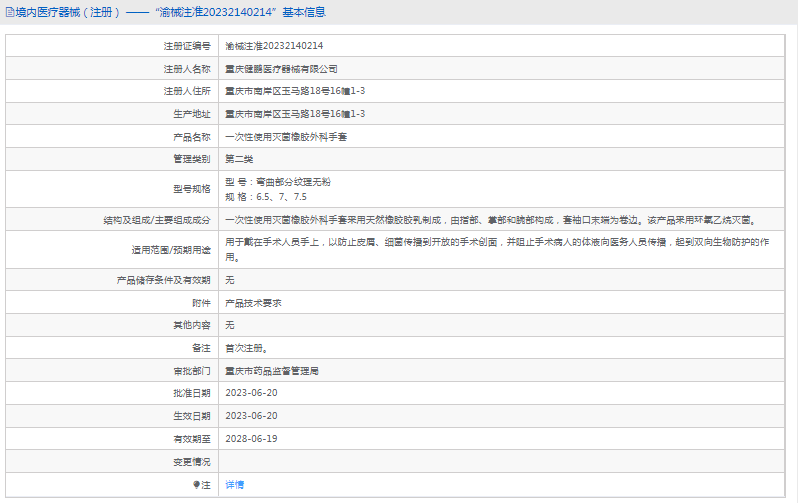Click the 适用范围/预期用途 label
This screenshot has height=503, width=798.
171,250
